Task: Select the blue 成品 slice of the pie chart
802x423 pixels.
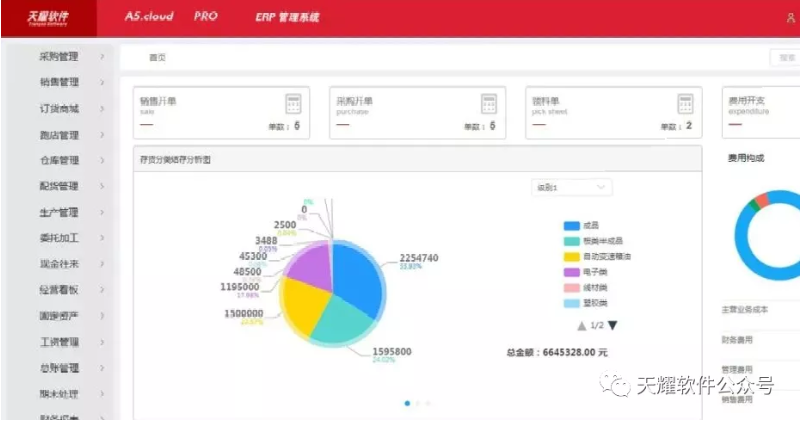Action: pyautogui.click(x=358, y=279)
